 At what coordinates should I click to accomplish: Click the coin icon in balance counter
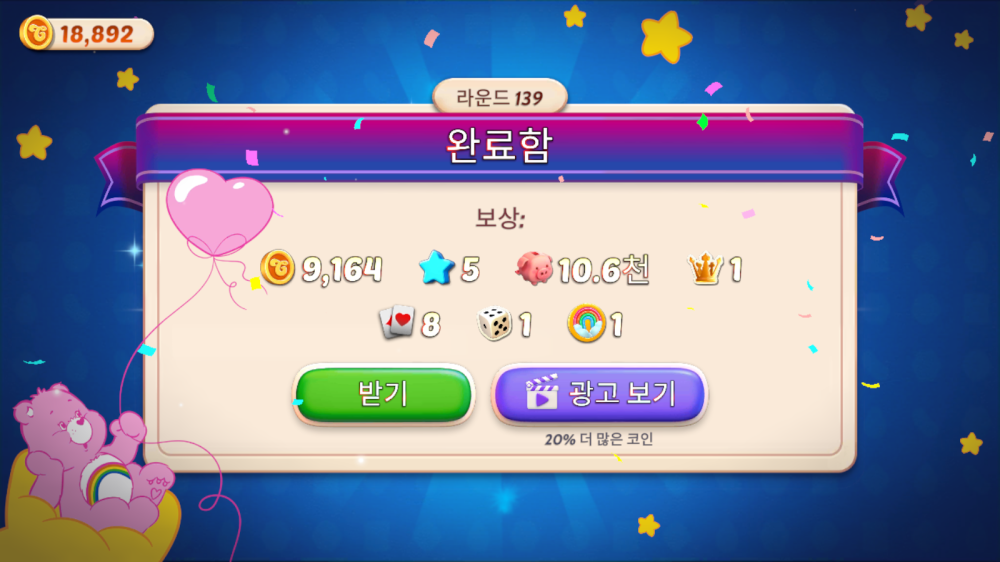click(36, 33)
